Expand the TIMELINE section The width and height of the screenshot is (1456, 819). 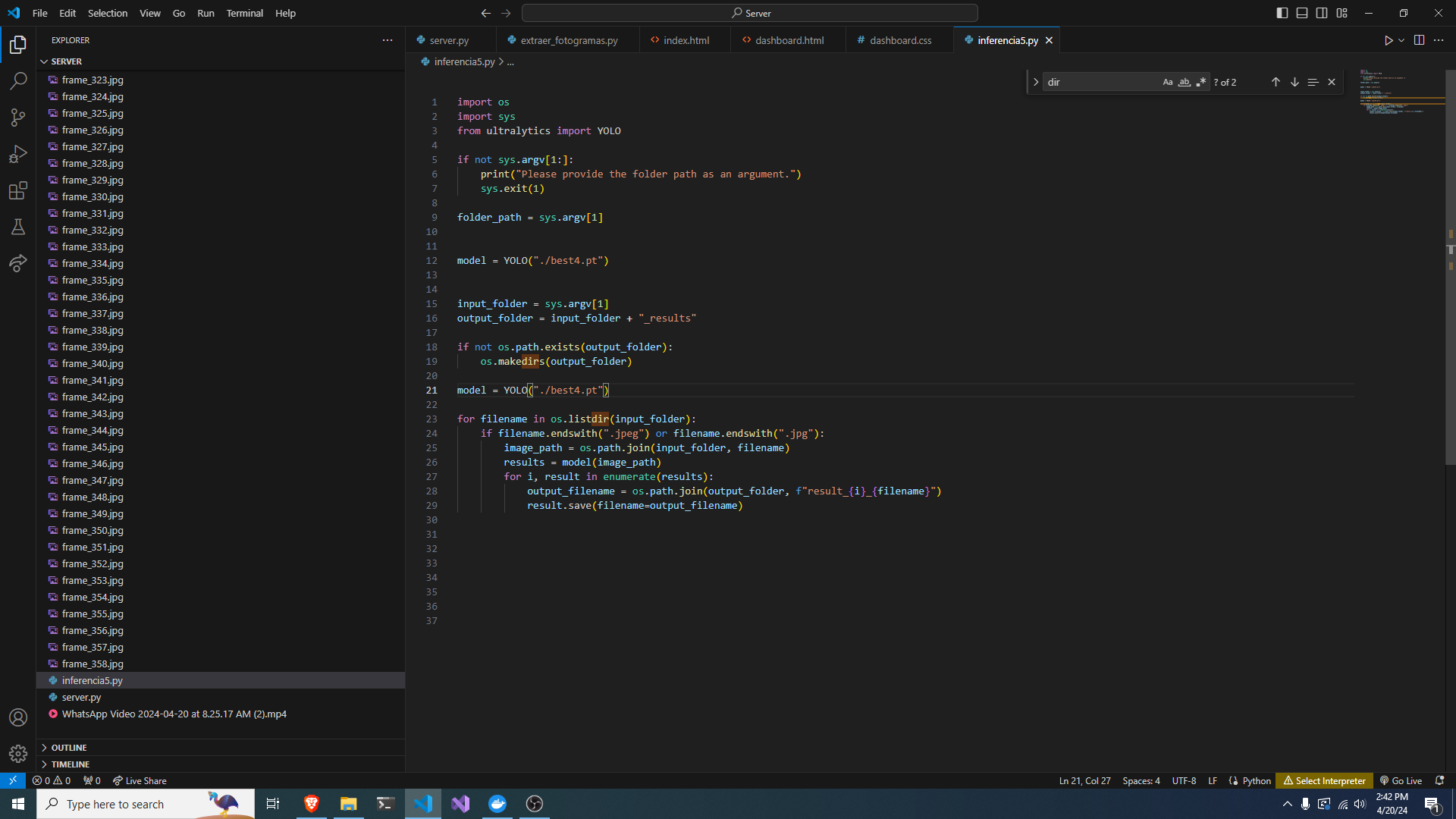[x=71, y=764]
